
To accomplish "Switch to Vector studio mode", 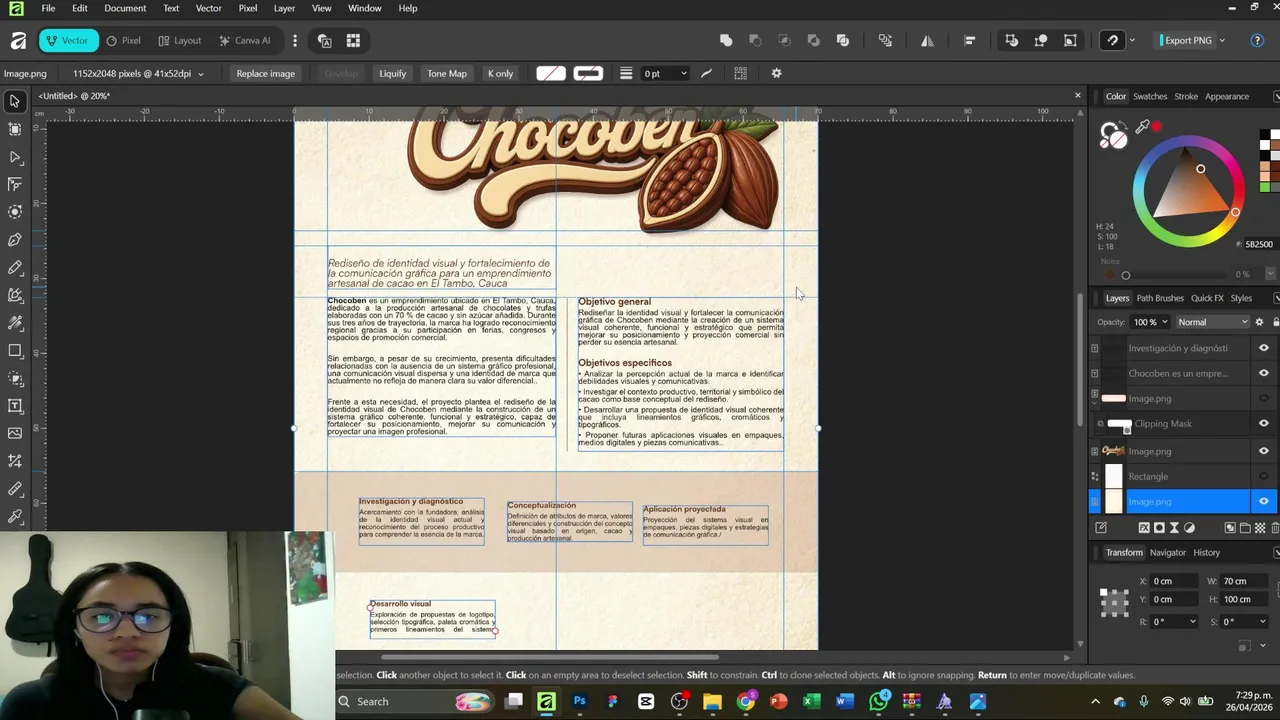I will coord(68,41).
